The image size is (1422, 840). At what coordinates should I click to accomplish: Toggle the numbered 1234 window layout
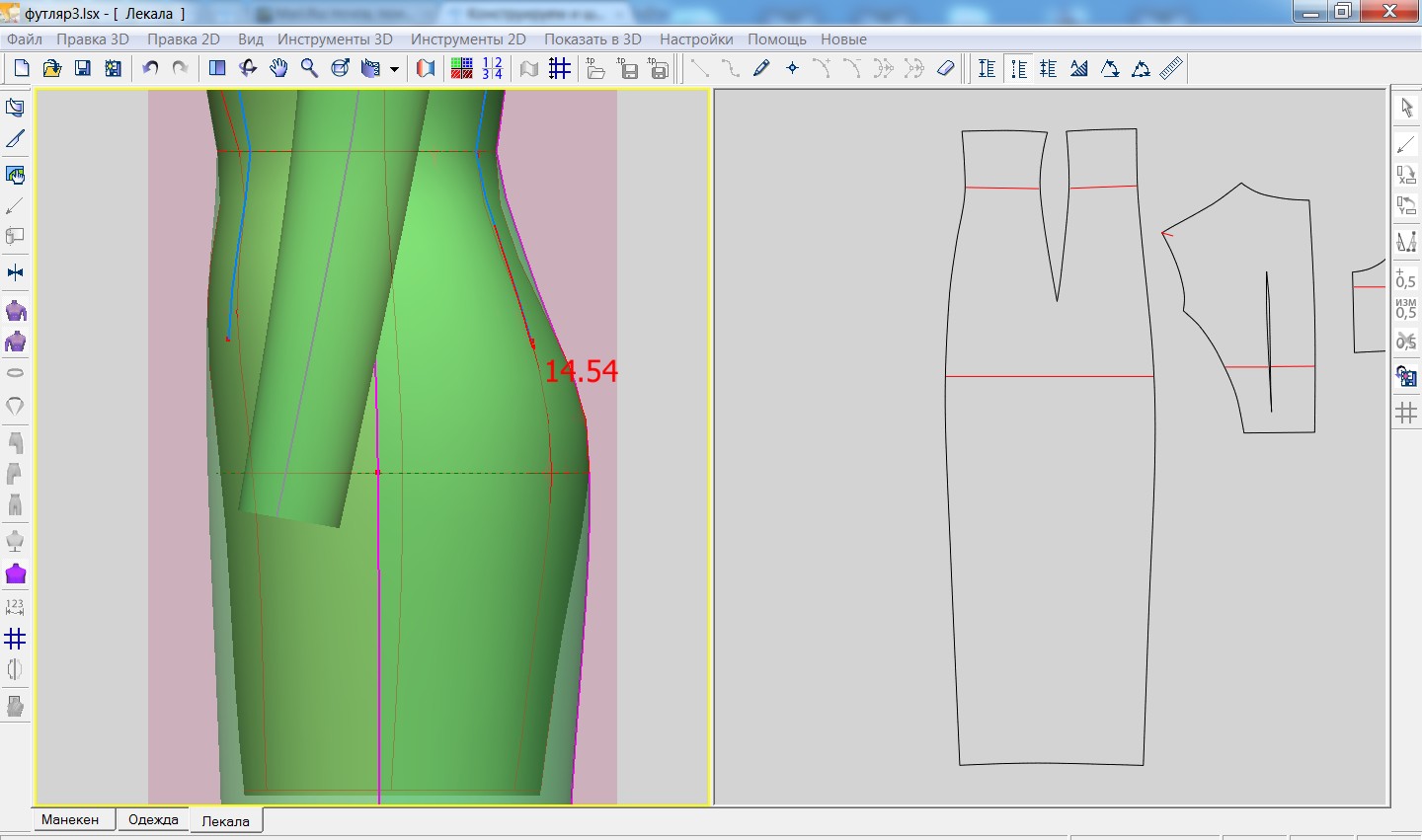(x=492, y=68)
